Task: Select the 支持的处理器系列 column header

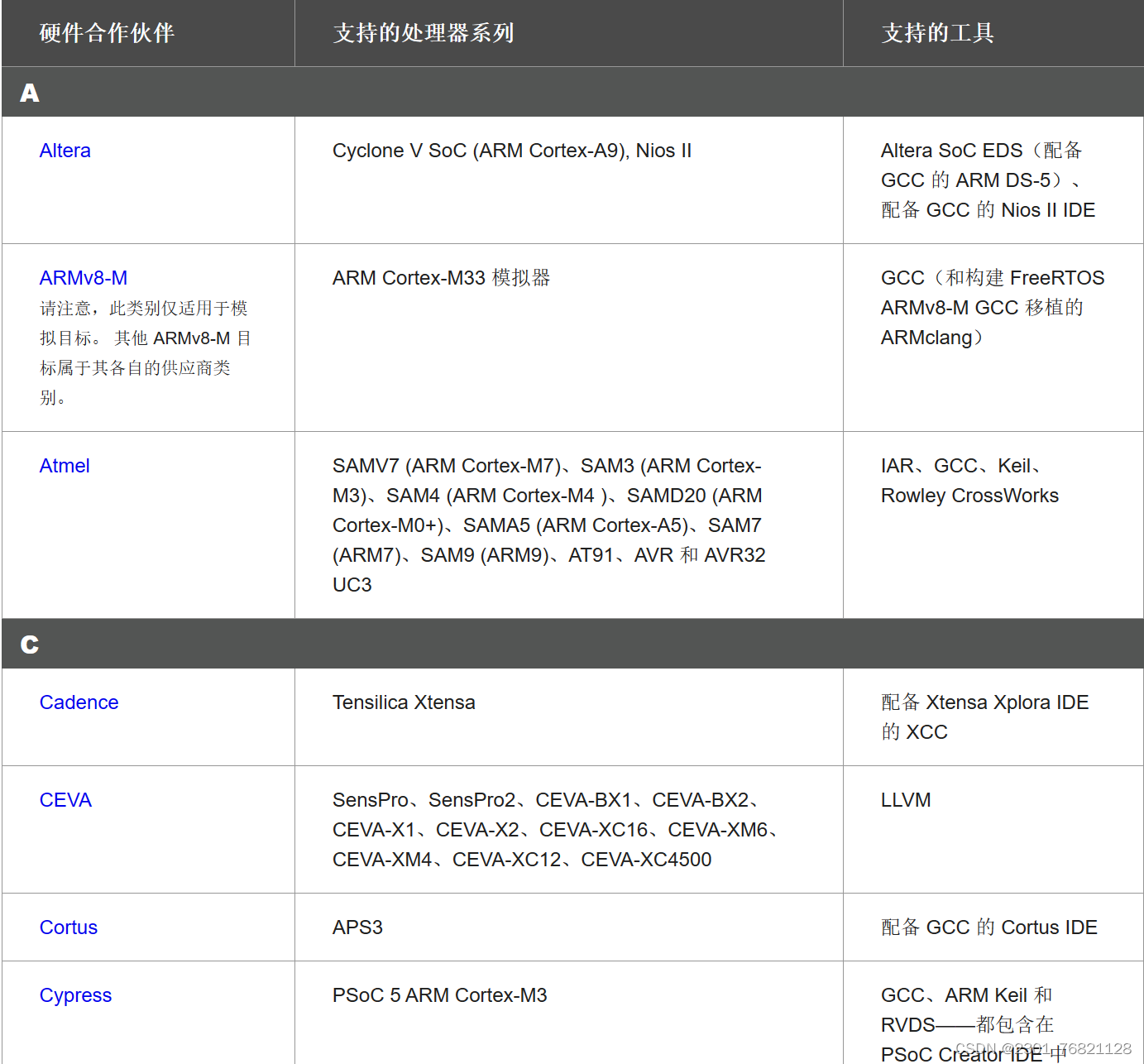Action: tap(423, 34)
